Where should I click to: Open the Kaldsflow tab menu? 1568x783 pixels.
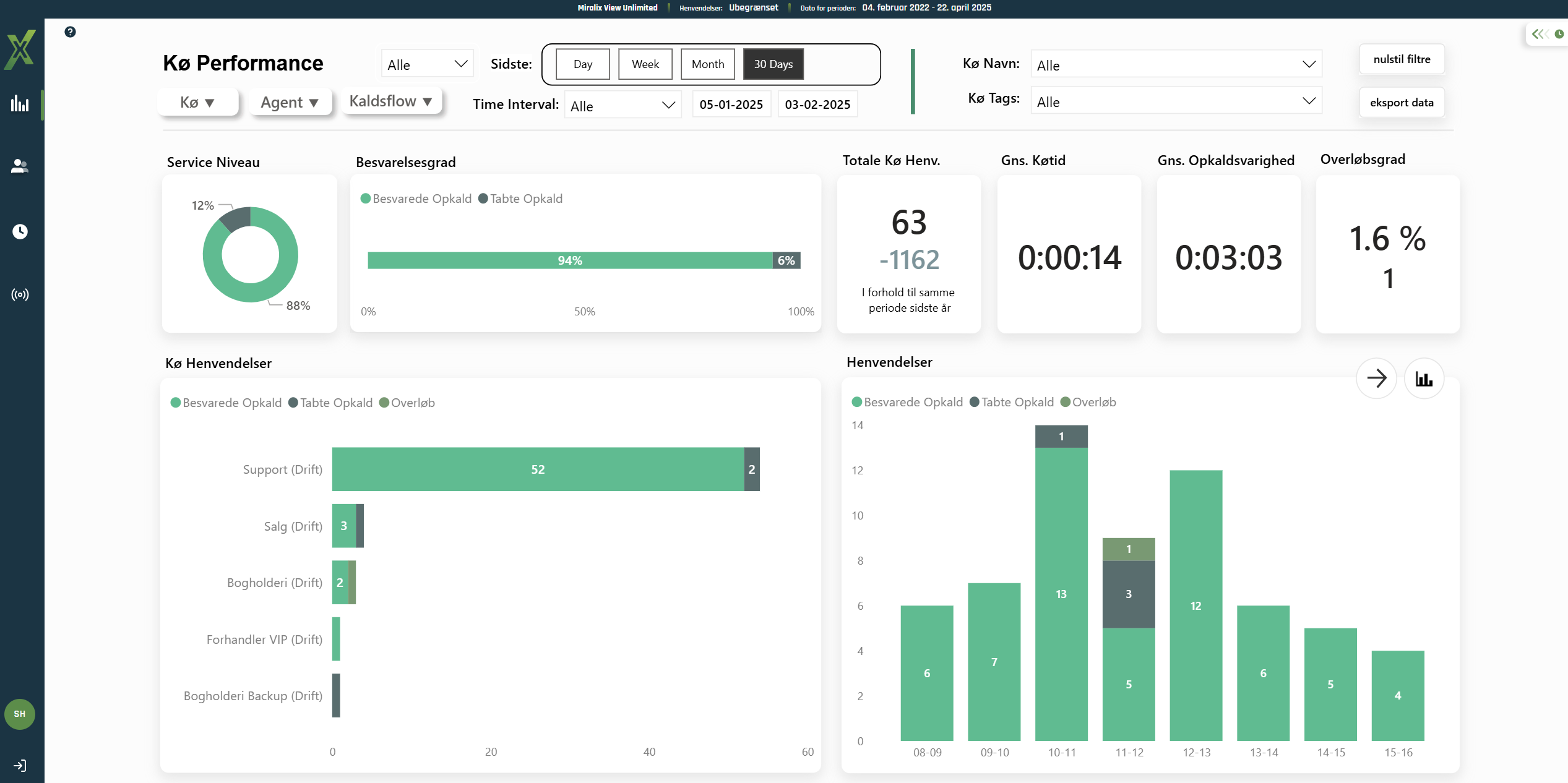[x=391, y=101]
